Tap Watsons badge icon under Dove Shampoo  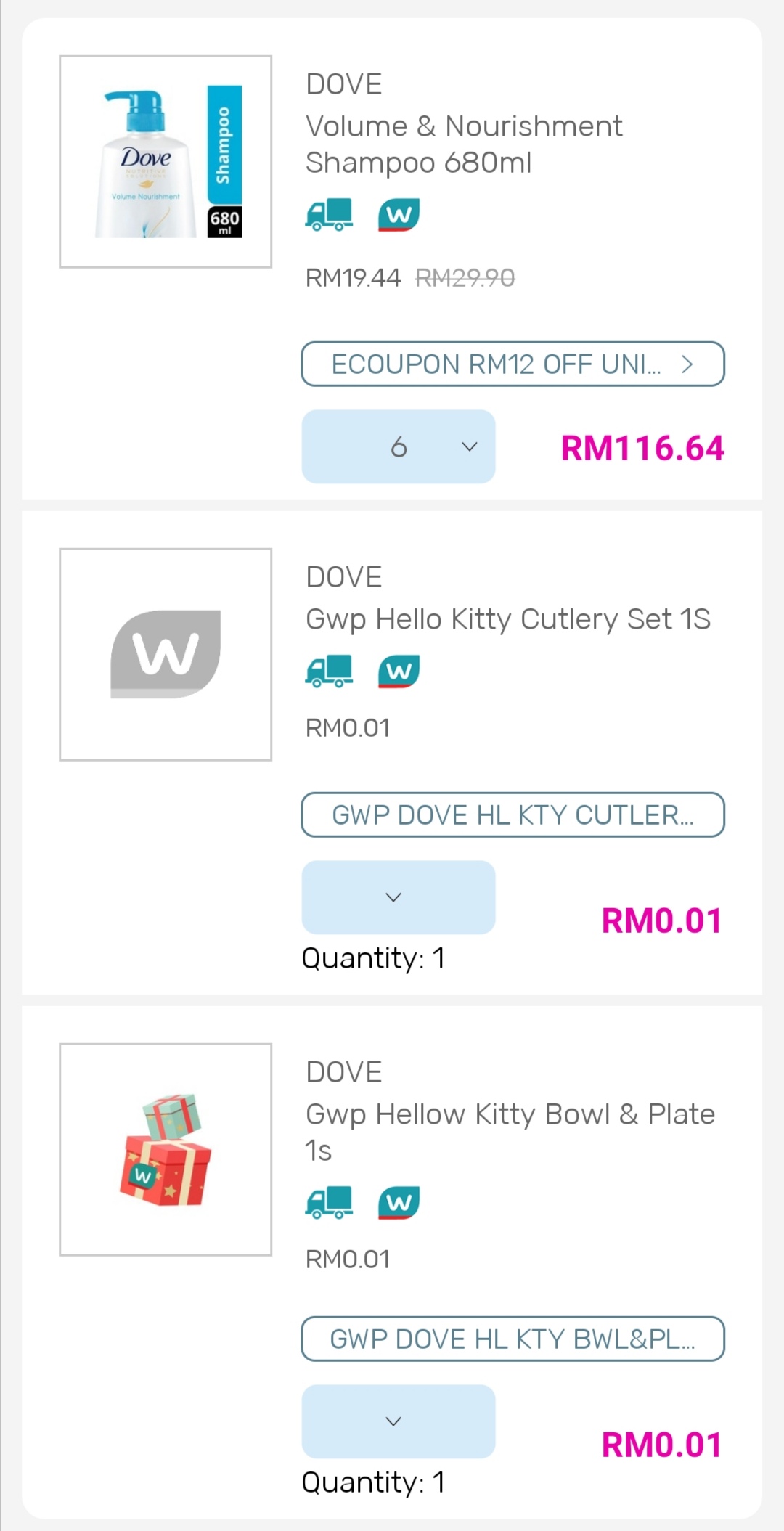click(399, 215)
